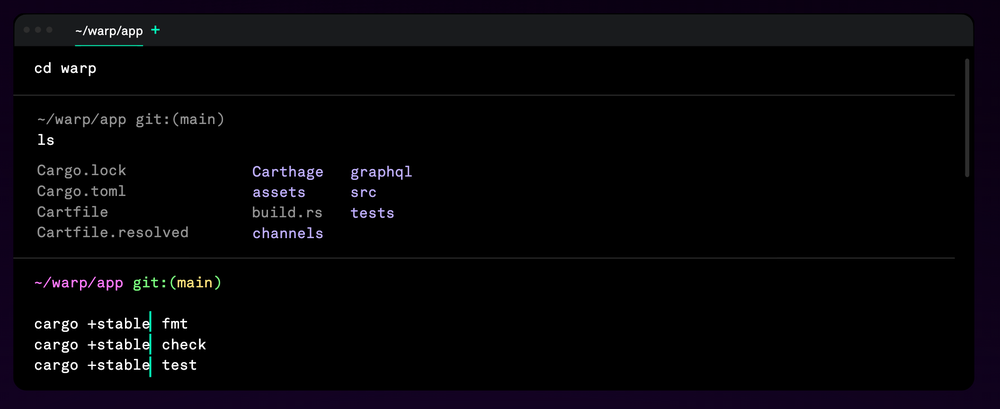The width and height of the screenshot is (1000, 409).
Task: Open a new tab with the plus icon
Action: pos(156,30)
